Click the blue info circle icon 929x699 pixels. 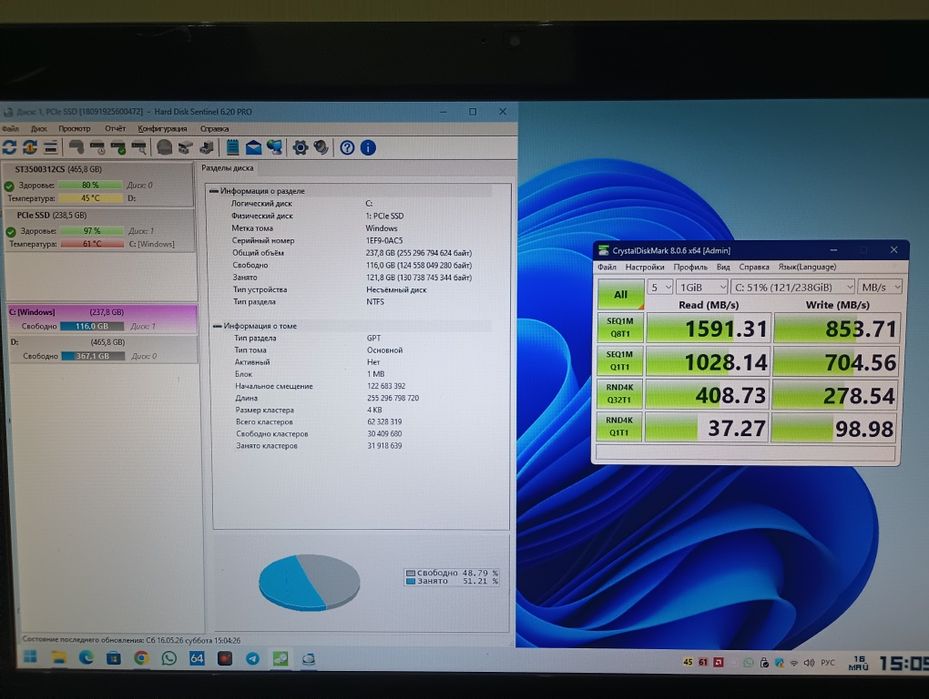click(368, 148)
